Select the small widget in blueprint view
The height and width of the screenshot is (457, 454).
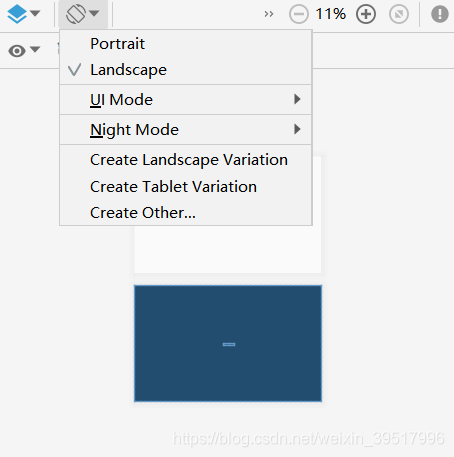click(229, 344)
